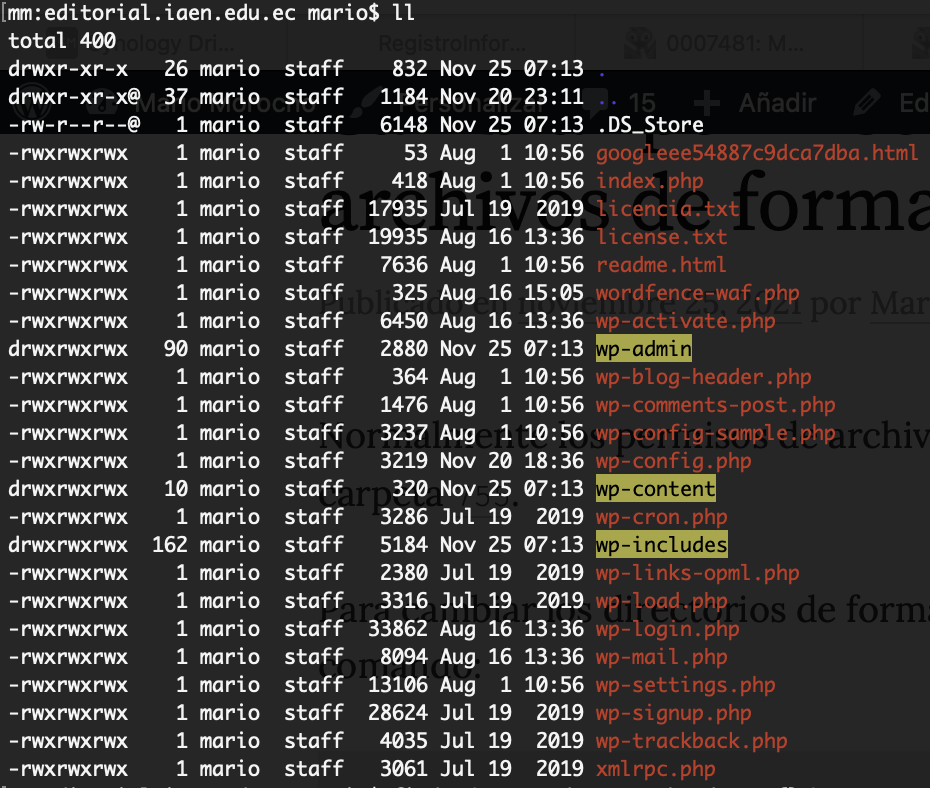This screenshot has width=930, height=788.
Task: Switch to the 'RegistroInfor...' background browser tab
Action: click(451, 43)
